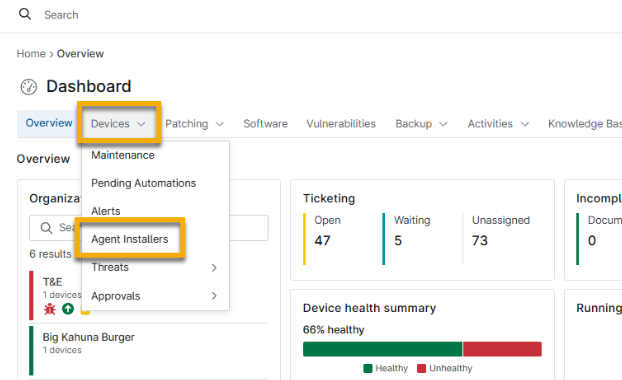622x380 pixels.
Task: Click the 6 results label
Action: (x=50, y=254)
